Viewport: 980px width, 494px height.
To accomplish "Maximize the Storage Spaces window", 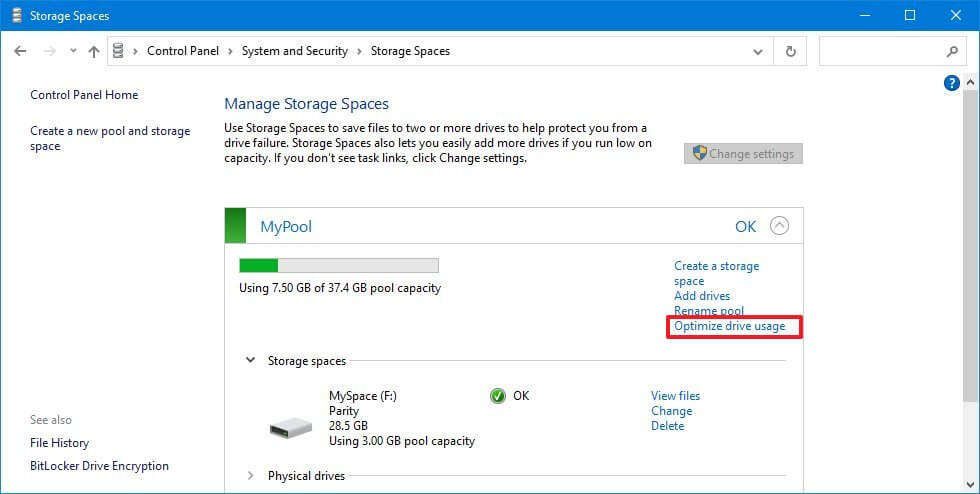I will click(x=910, y=15).
